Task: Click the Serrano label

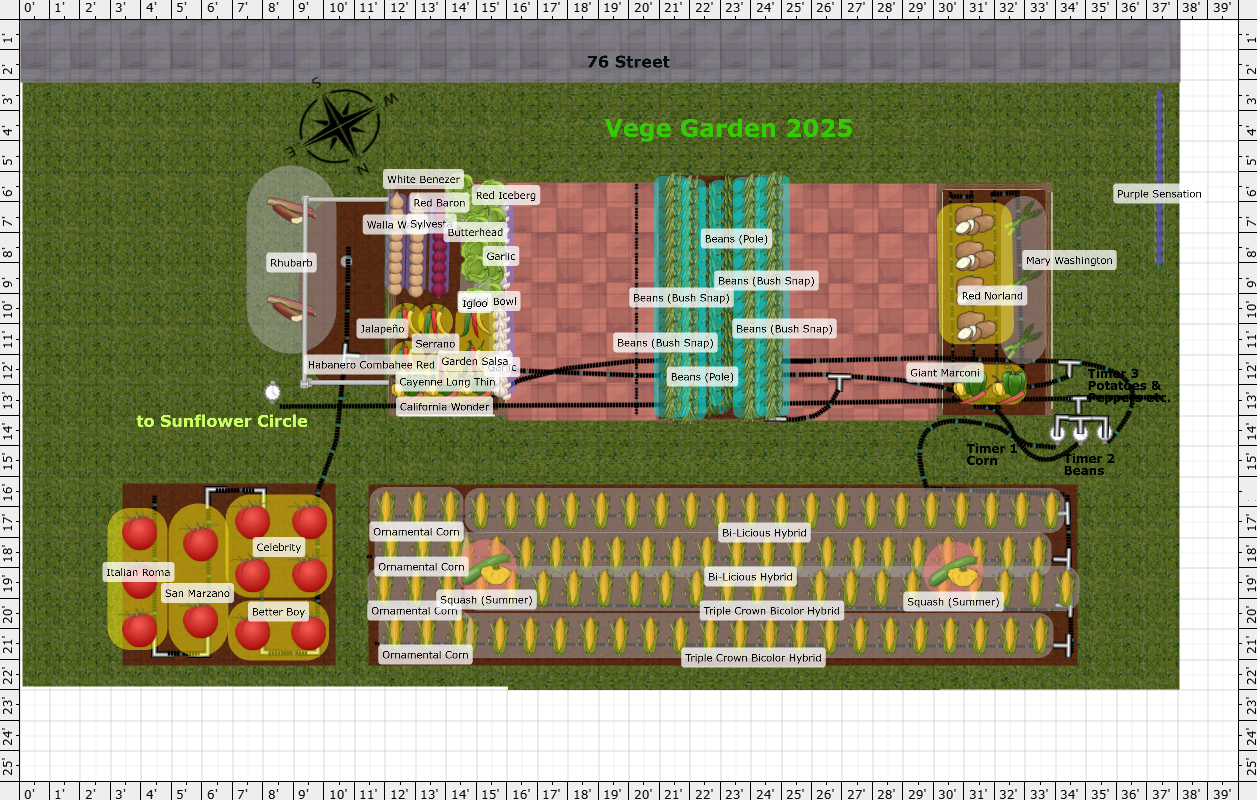Action: tap(435, 344)
